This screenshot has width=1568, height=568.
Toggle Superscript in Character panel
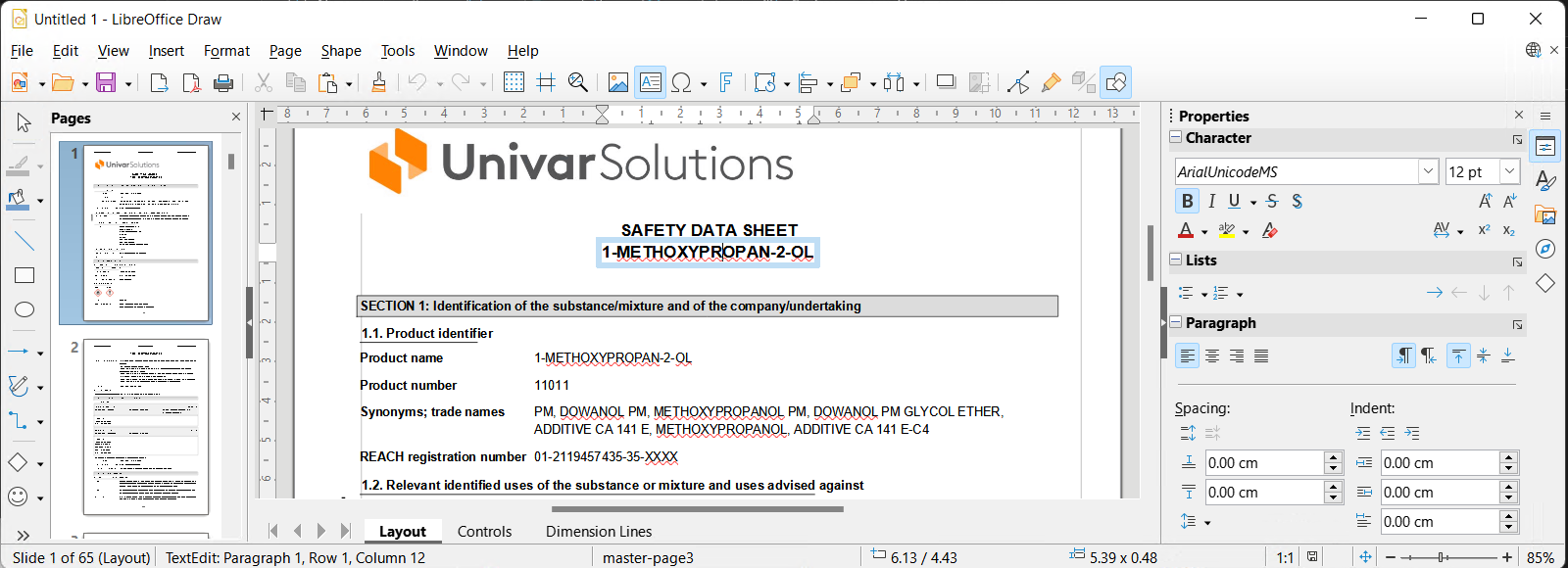[1484, 230]
